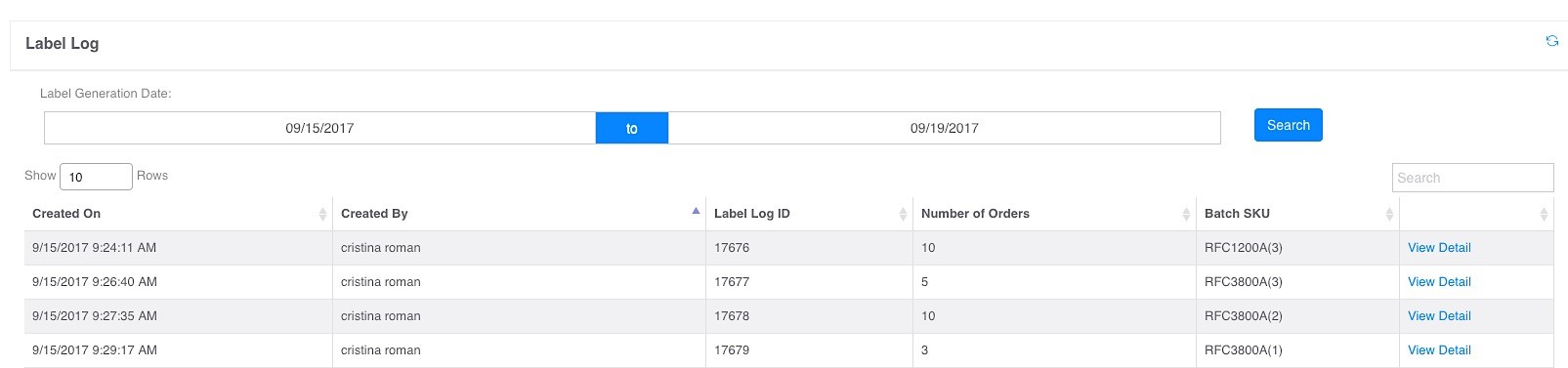This screenshot has width=1568, height=368.
Task: Sort by Created By ascending arrow
Action: pos(696,211)
